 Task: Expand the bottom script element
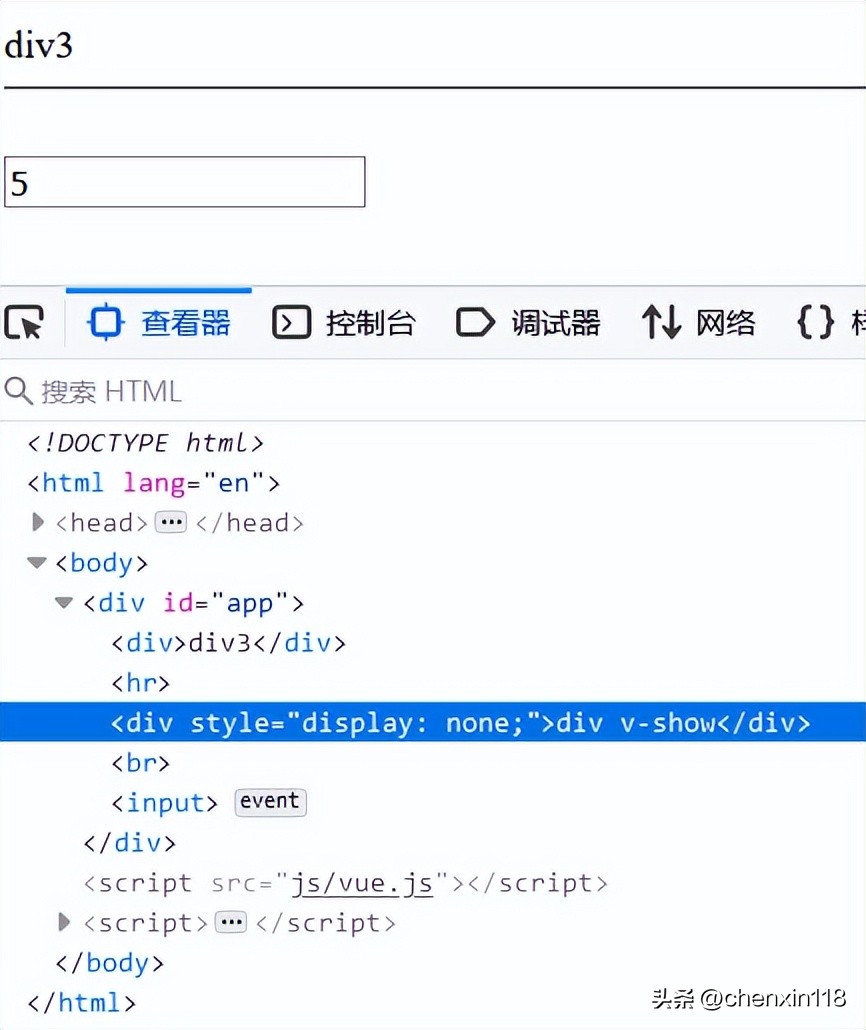[63, 922]
